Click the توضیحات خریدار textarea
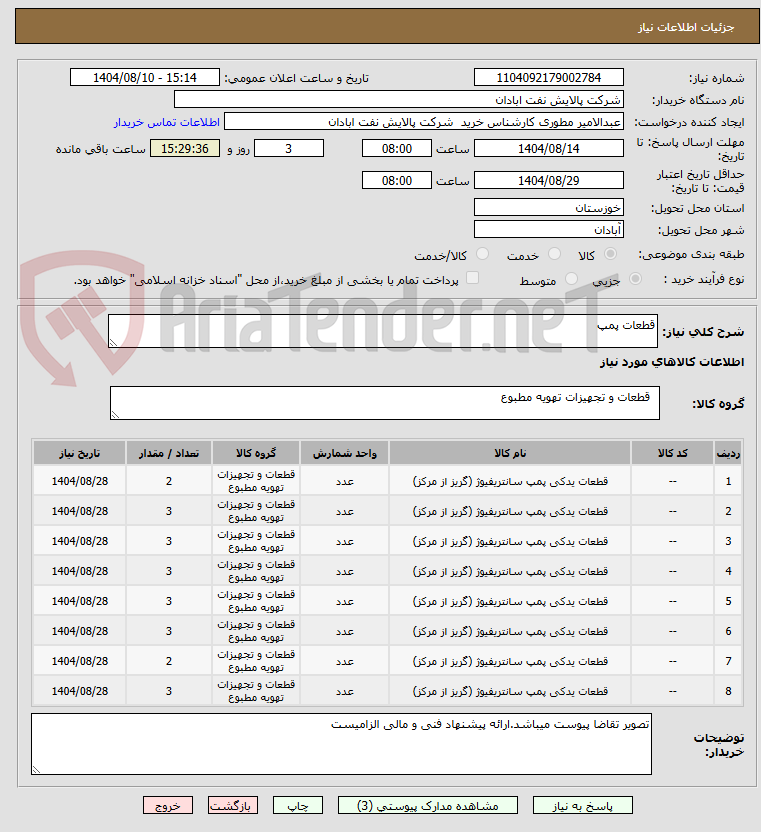Screen dimensions: 761x832 click(341, 744)
